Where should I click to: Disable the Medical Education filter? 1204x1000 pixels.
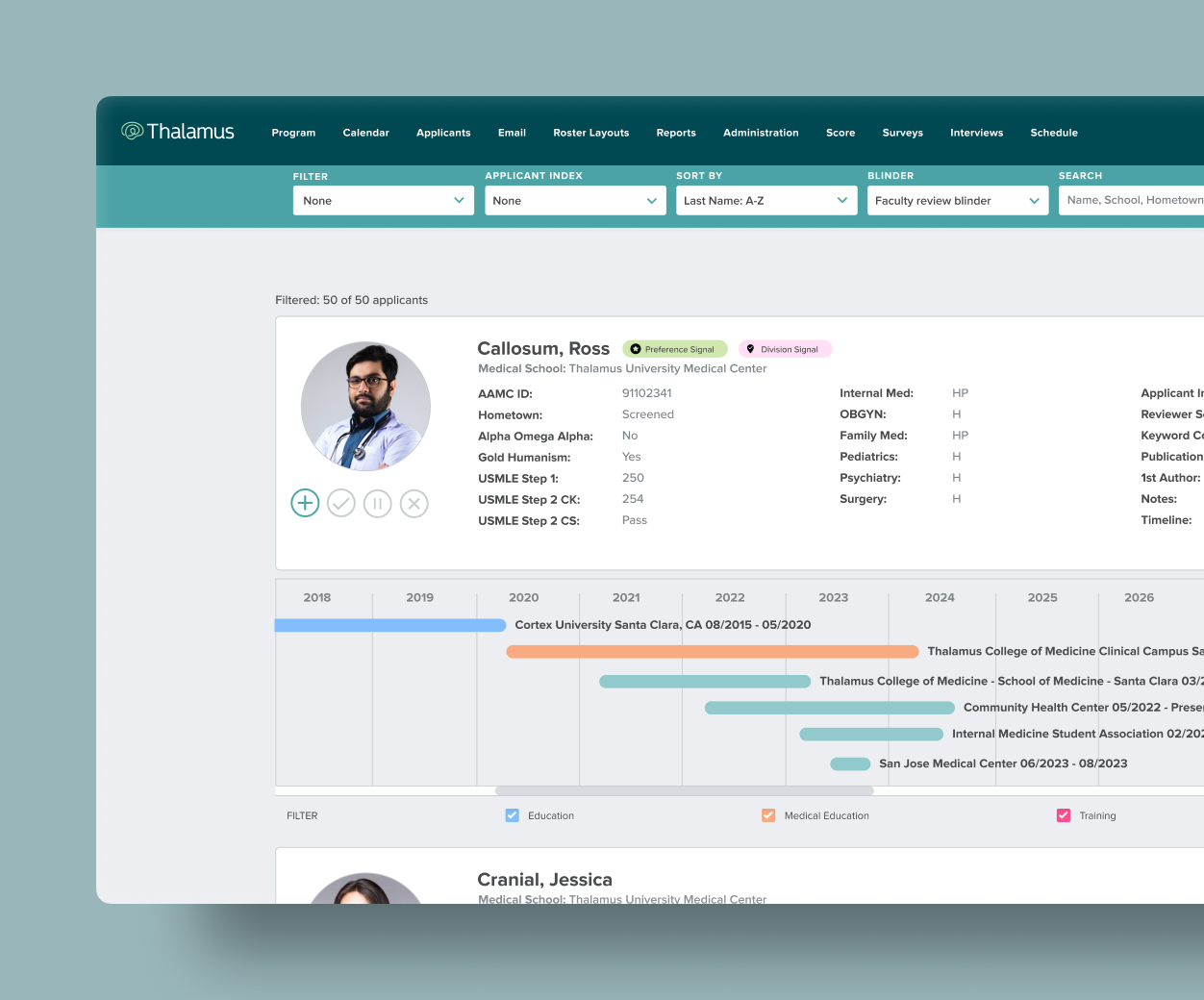pyautogui.click(x=768, y=814)
